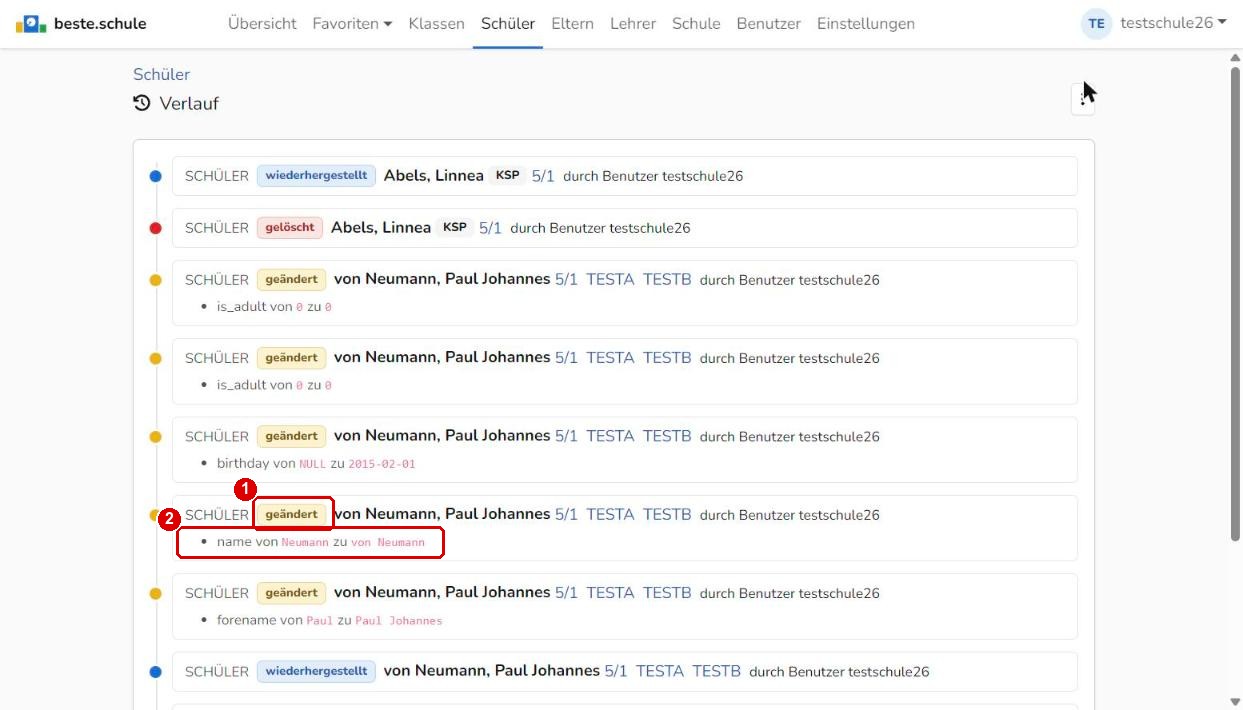Image resolution: width=1243 pixels, height=710 pixels.
Task: Select Schüler in the top navigation bar
Action: pyautogui.click(x=508, y=23)
